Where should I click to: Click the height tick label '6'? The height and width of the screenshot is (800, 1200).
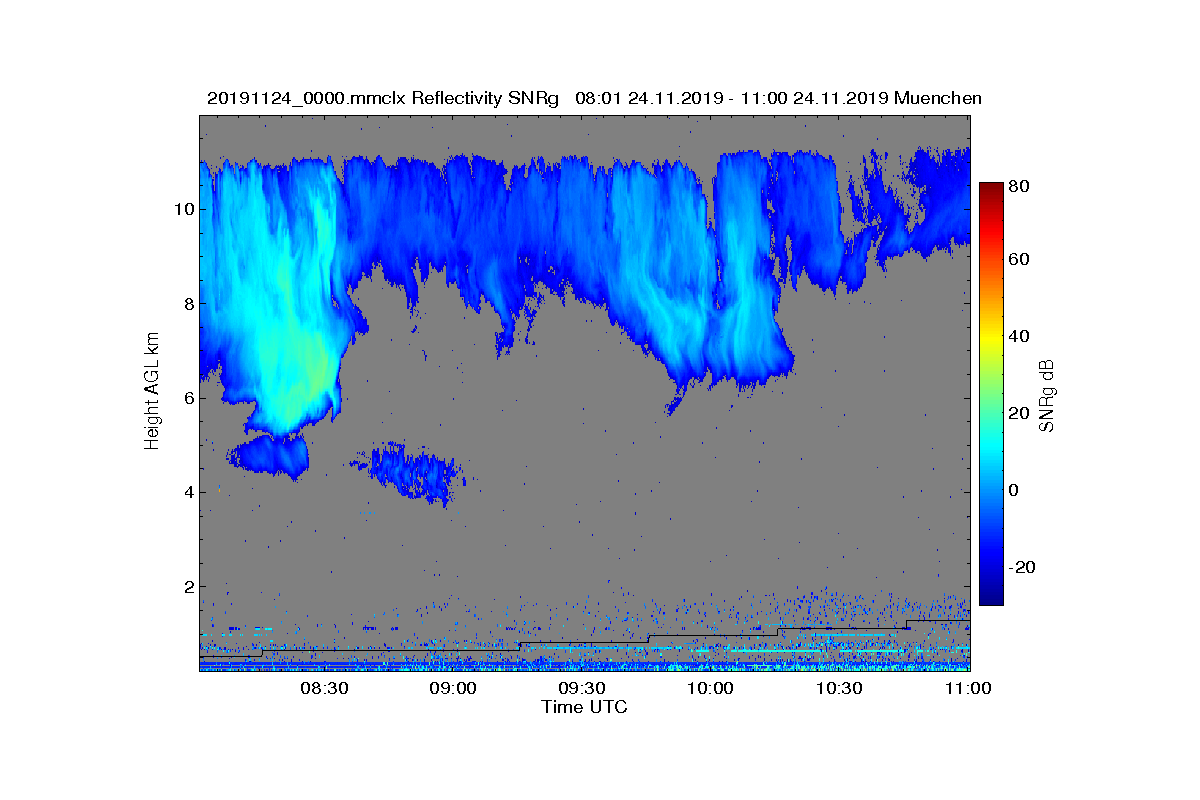[x=187, y=398]
